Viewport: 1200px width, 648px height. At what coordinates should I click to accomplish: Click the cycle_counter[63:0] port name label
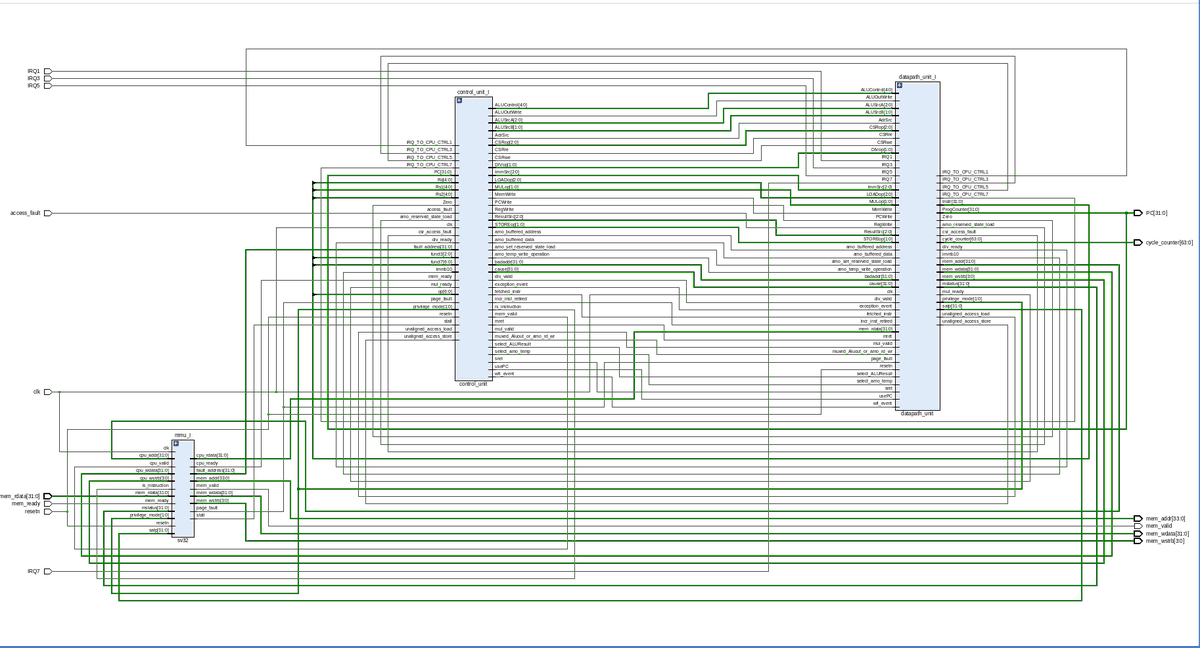pos(1169,242)
